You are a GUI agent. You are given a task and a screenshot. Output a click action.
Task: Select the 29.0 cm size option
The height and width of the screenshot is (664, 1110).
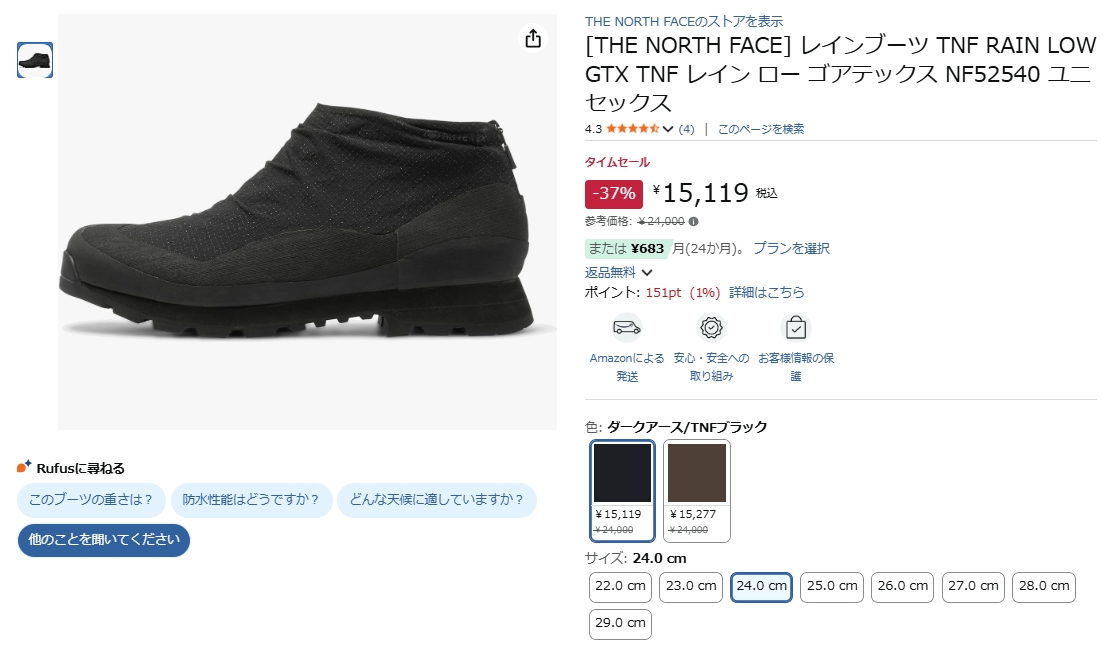[620, 624]
